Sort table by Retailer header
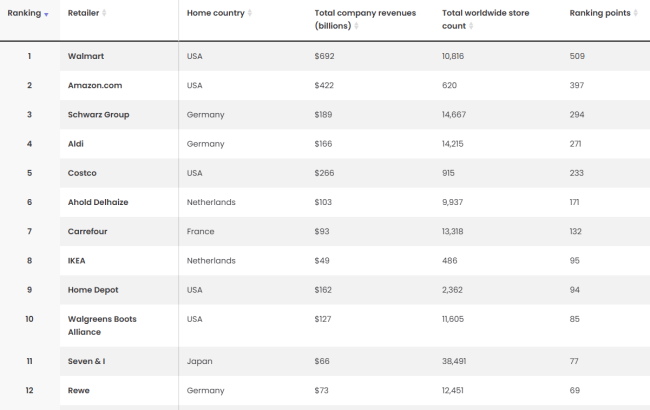Screen dimensions: 650x410 83,13
